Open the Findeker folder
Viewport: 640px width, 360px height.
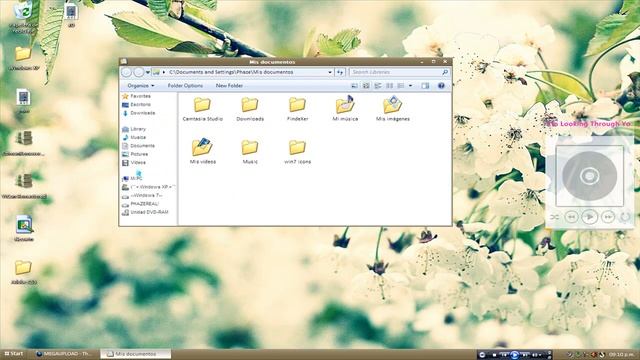pyautogui.click(x=297, y=109)
